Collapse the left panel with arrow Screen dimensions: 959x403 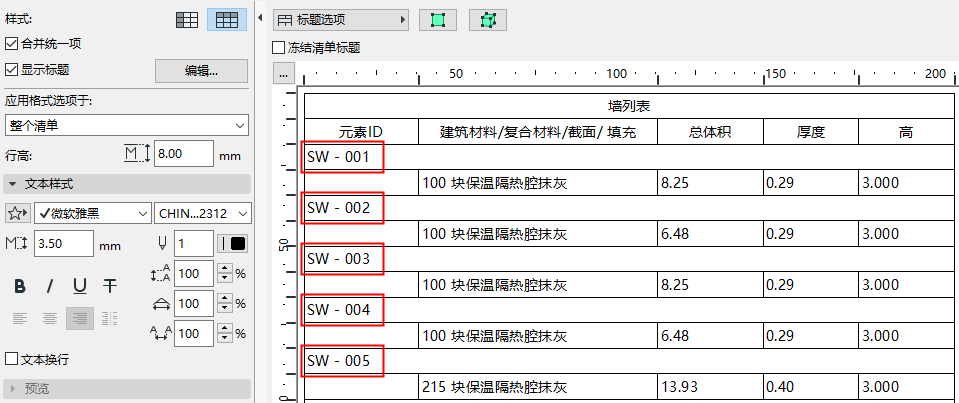(259, 17)
